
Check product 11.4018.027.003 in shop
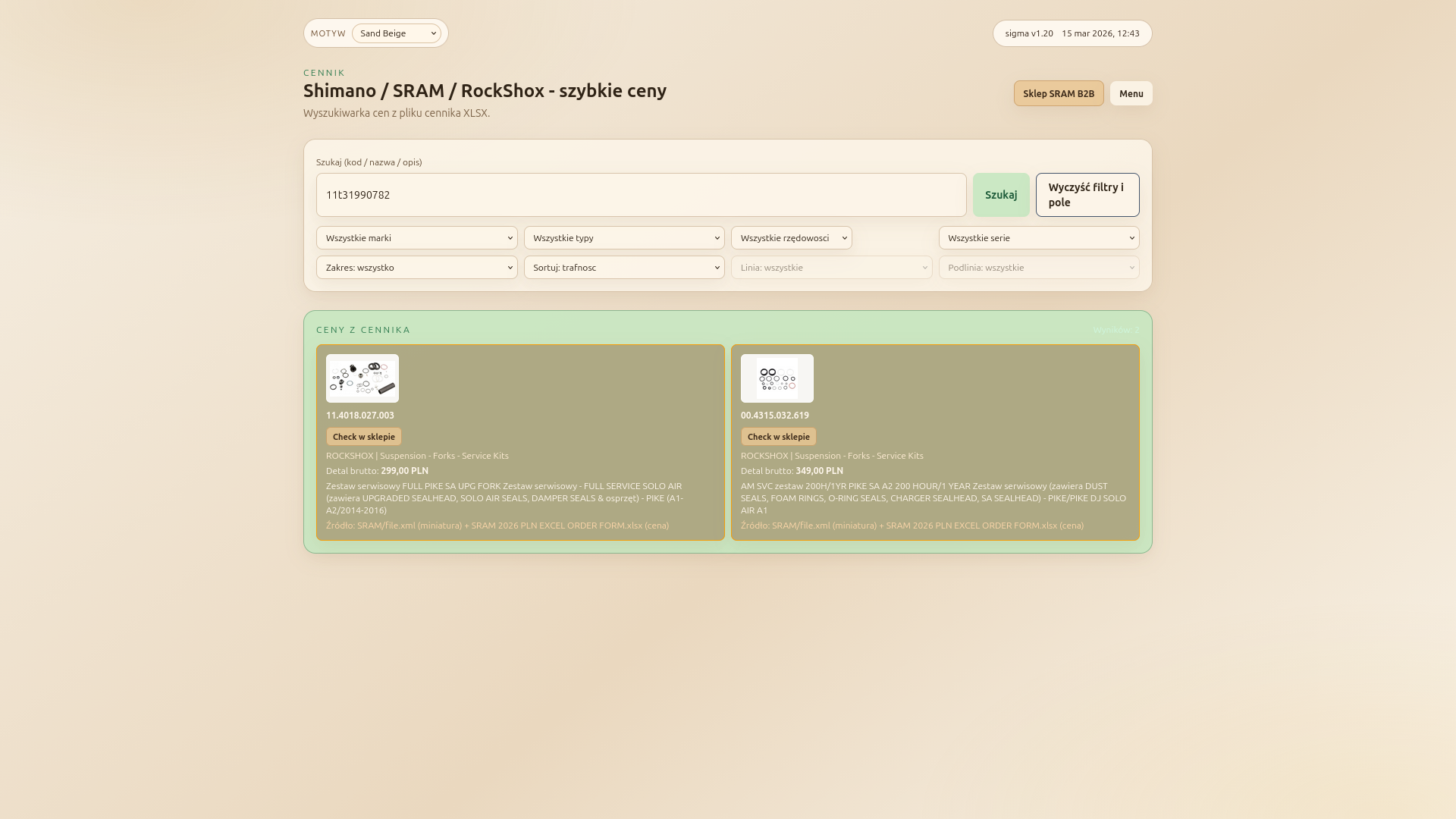click(364, 437)
